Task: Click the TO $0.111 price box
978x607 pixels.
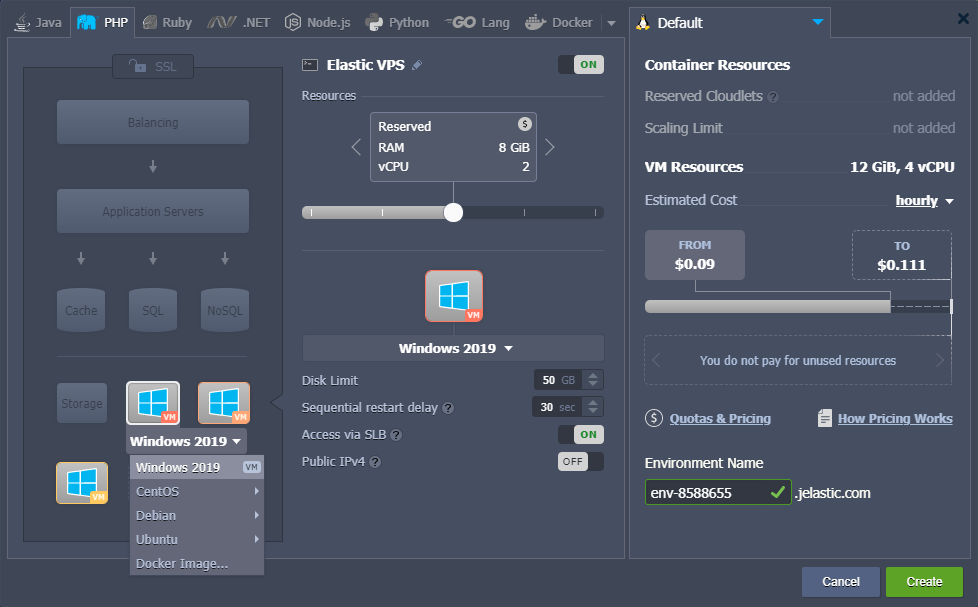Action: (x=901, y=255)
